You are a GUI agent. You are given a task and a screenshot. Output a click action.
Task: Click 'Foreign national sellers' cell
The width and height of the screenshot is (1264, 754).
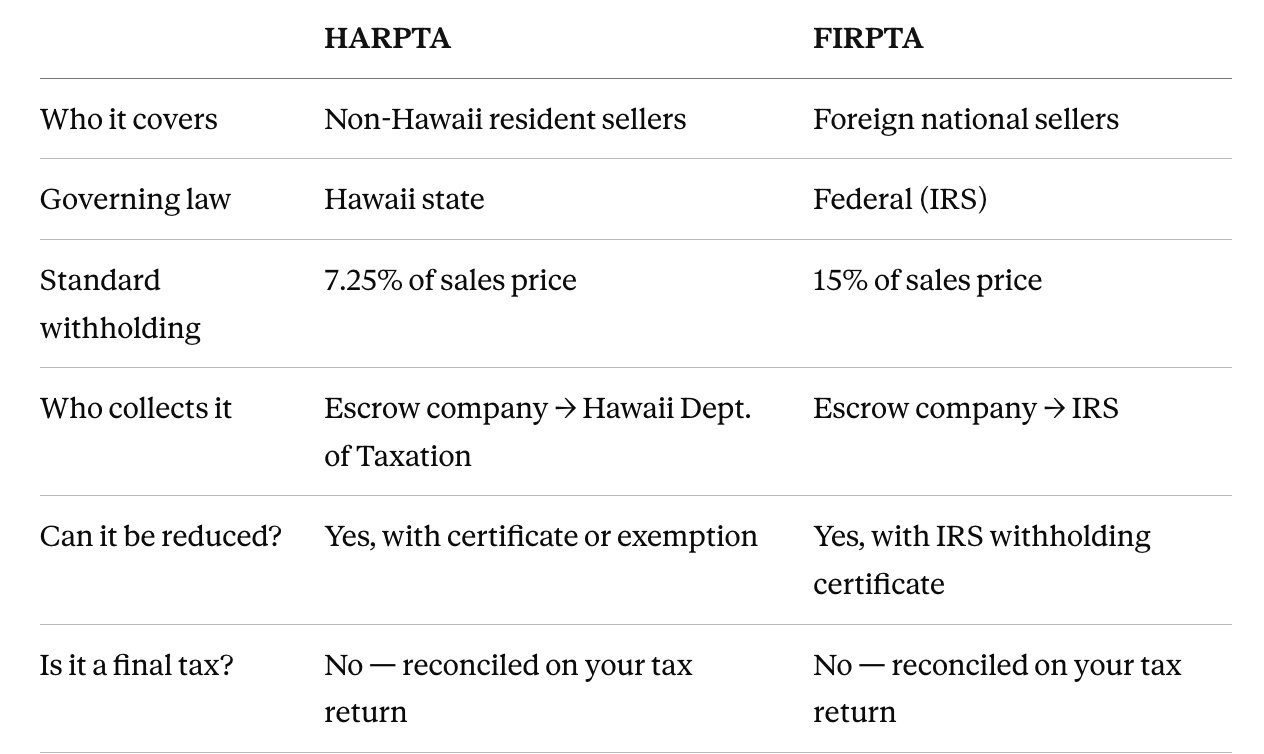966,119
